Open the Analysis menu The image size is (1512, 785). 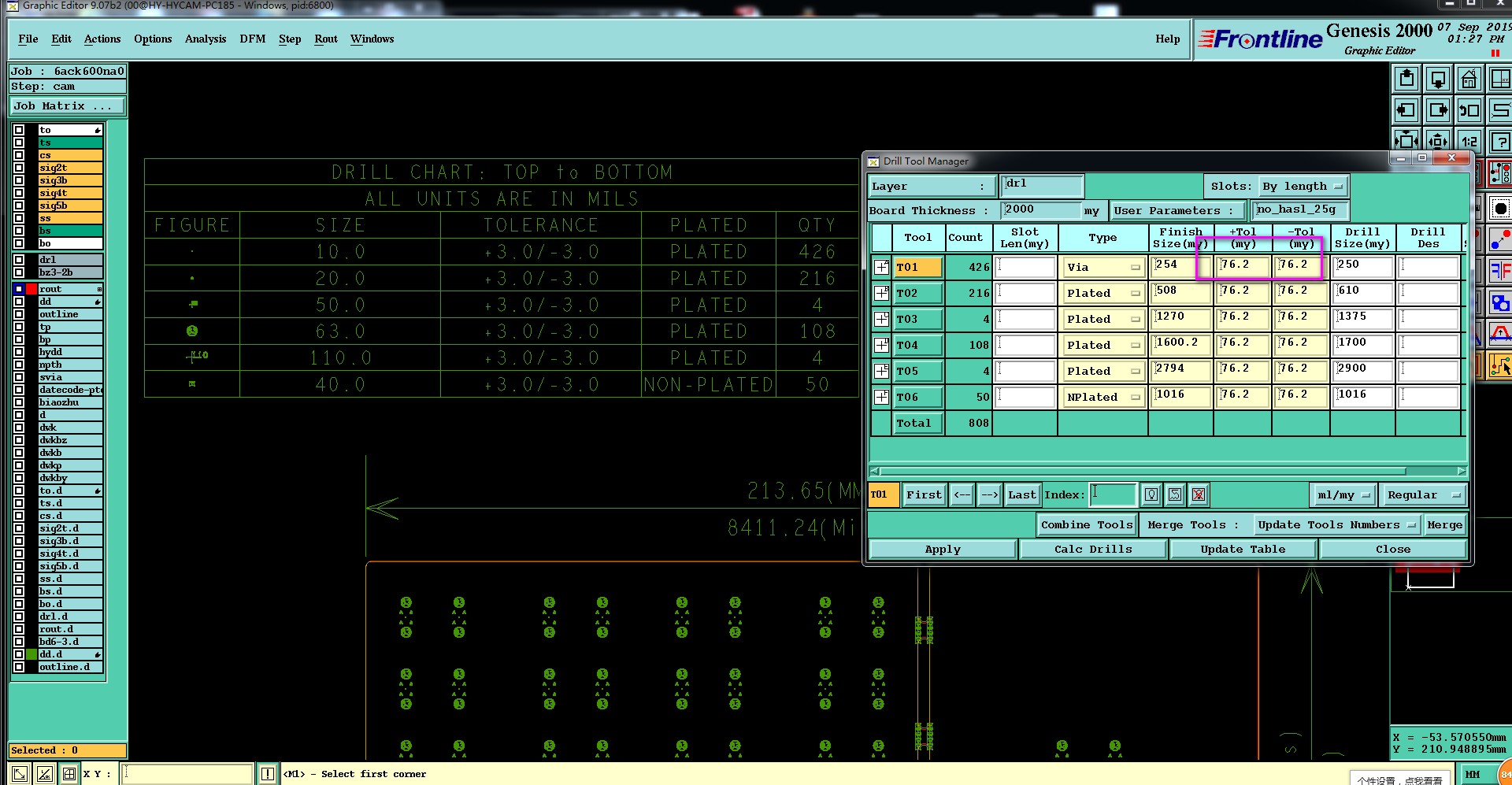(x=206, y=39)
